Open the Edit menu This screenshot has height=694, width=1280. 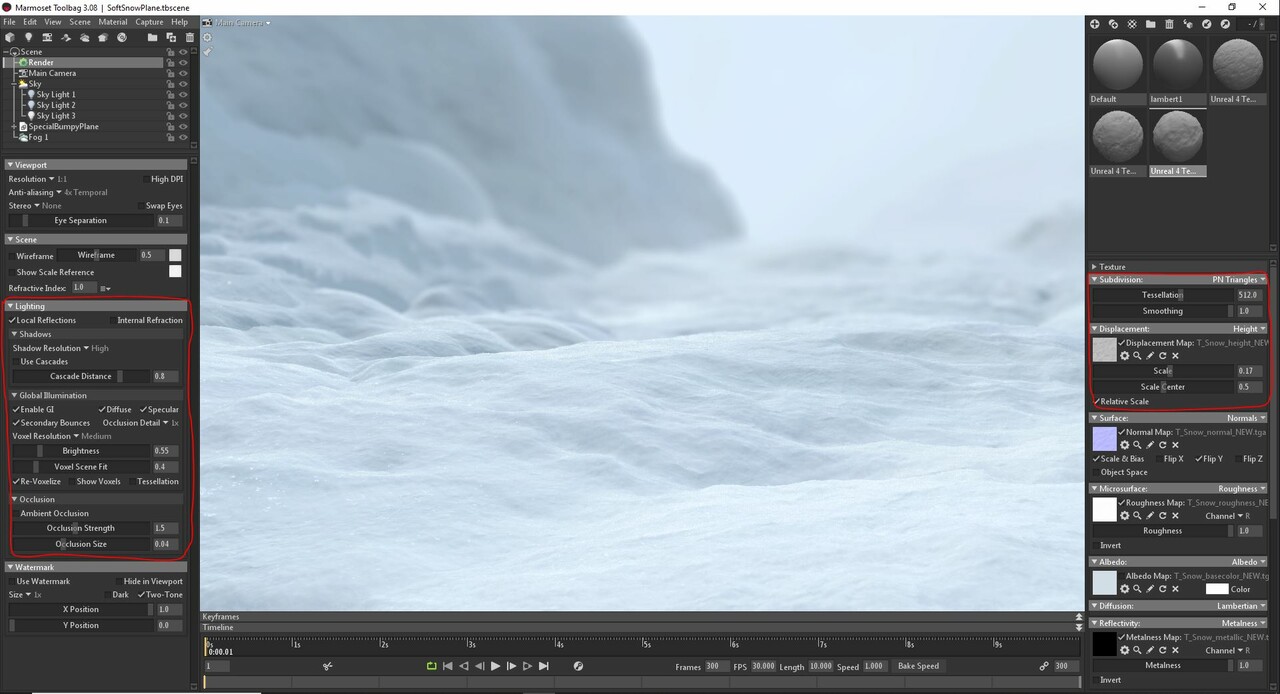tap(30, 21)
